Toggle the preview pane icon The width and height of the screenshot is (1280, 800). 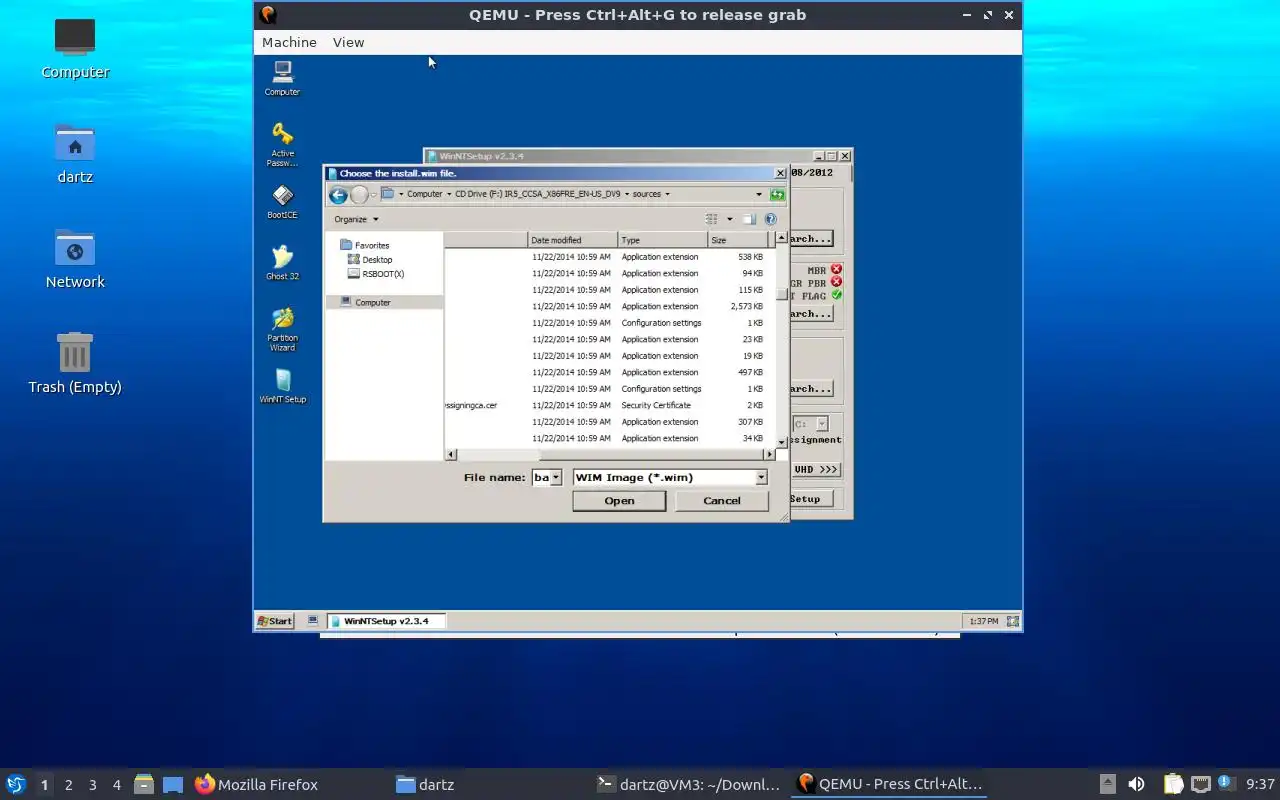749,219
